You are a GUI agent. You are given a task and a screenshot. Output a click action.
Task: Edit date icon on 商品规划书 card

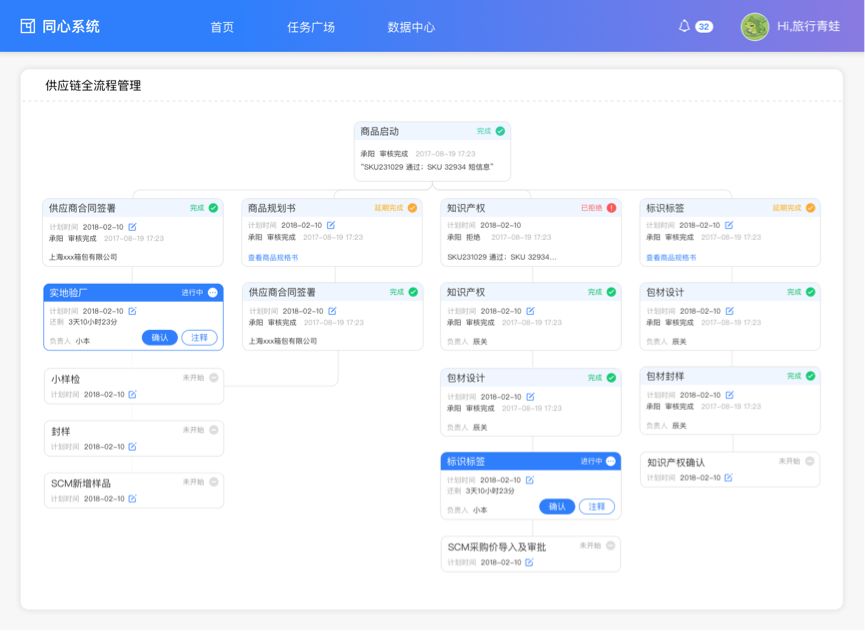(331, 225)
